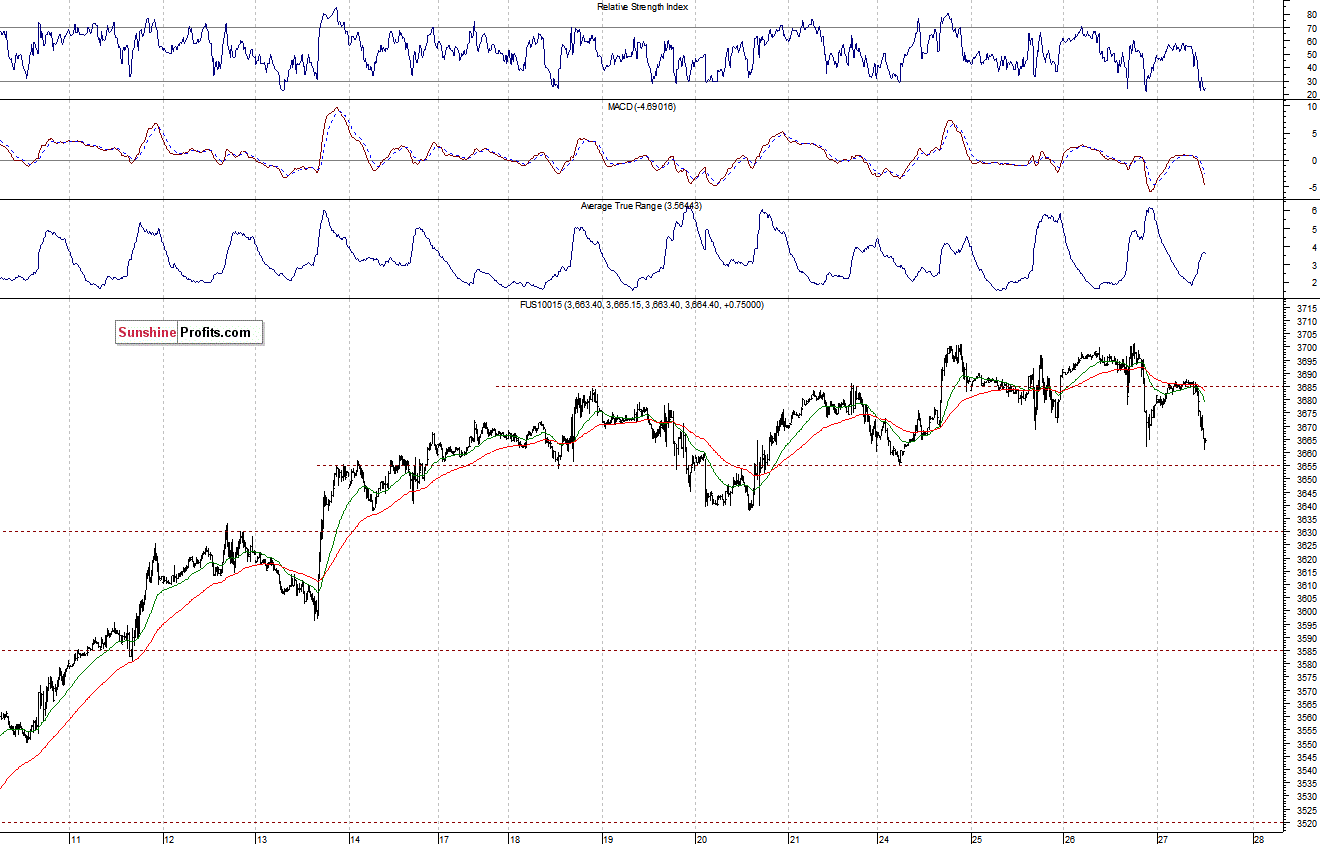
Task: Select the Average True Range (3.56443) title
Action: [642, 206]
